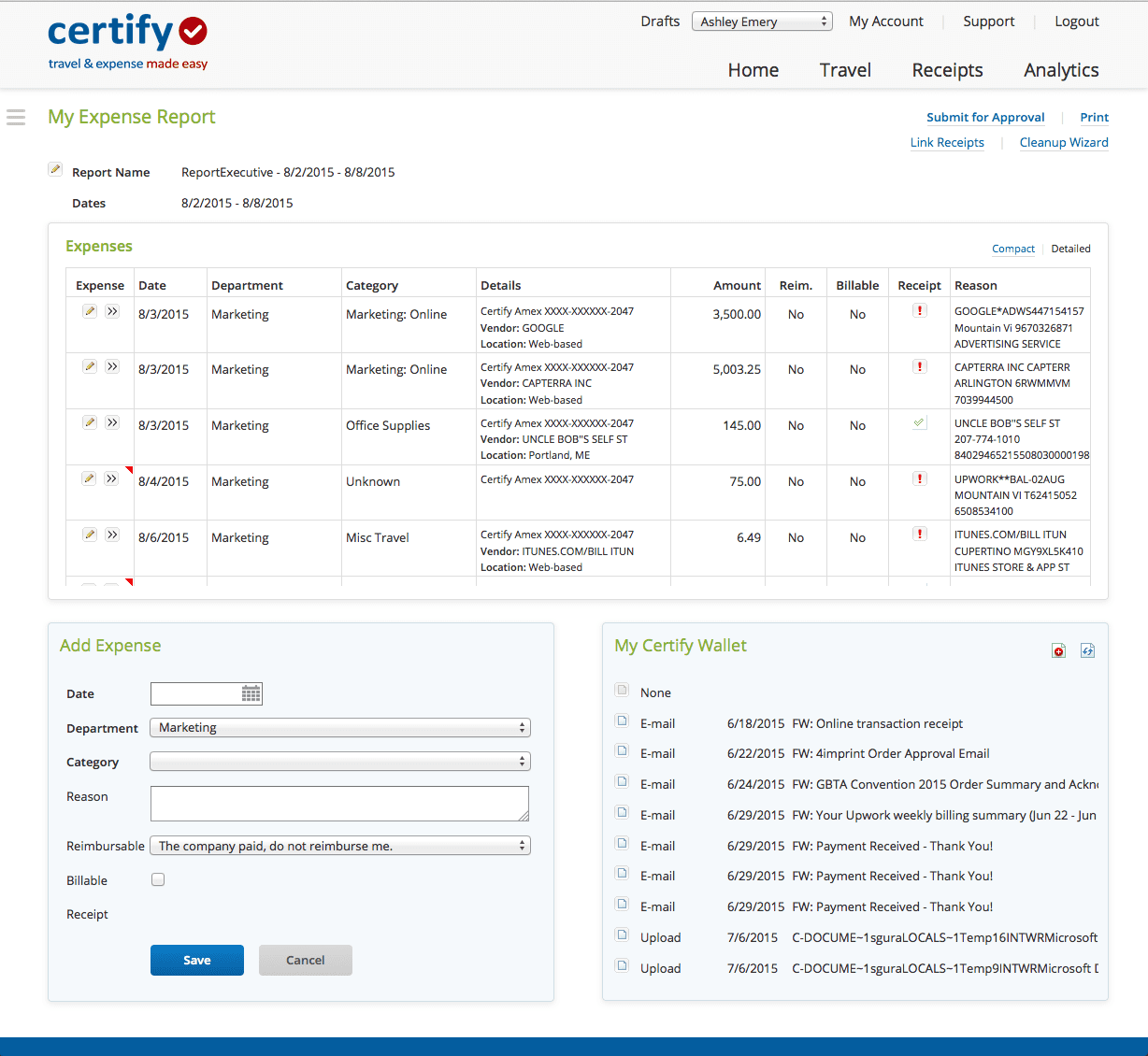Screen dimensions: 1148x1056
Task: Click missing receipt alert for GOOGLE expense
Action: tap(920, 311)
